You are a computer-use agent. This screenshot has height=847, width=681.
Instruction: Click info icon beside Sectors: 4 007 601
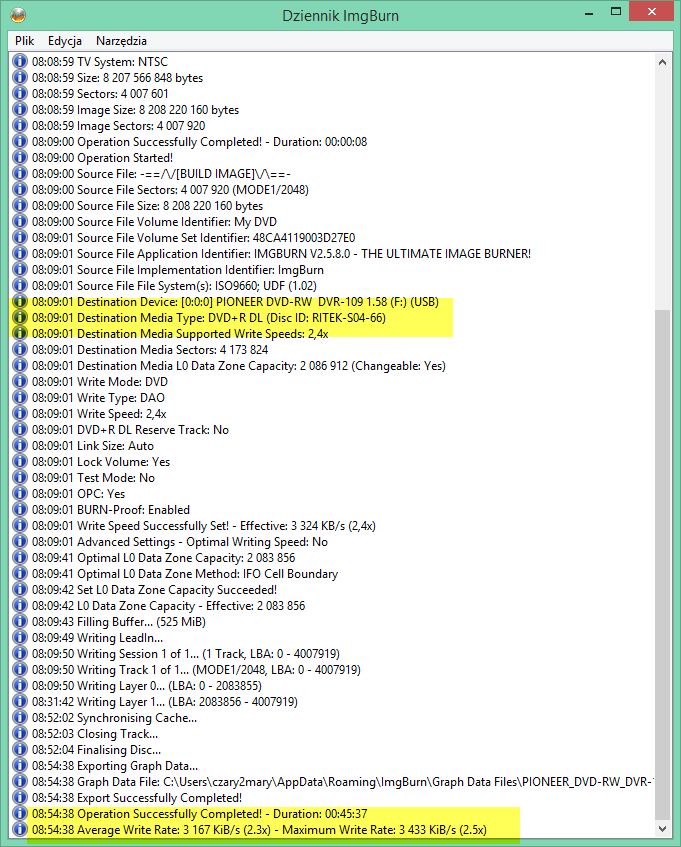(20, 93)
